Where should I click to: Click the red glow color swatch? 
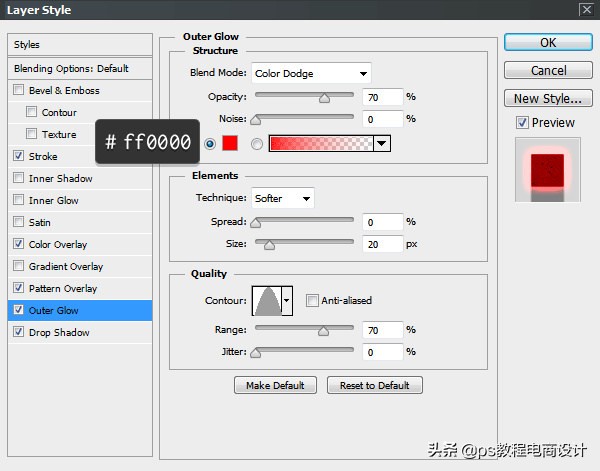230,143
